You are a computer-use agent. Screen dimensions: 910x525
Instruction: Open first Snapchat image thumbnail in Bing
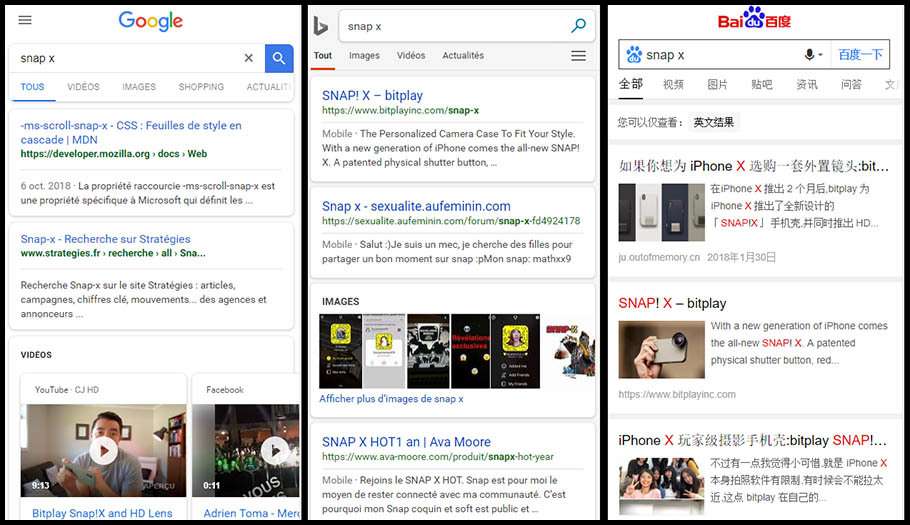point(341,351)
